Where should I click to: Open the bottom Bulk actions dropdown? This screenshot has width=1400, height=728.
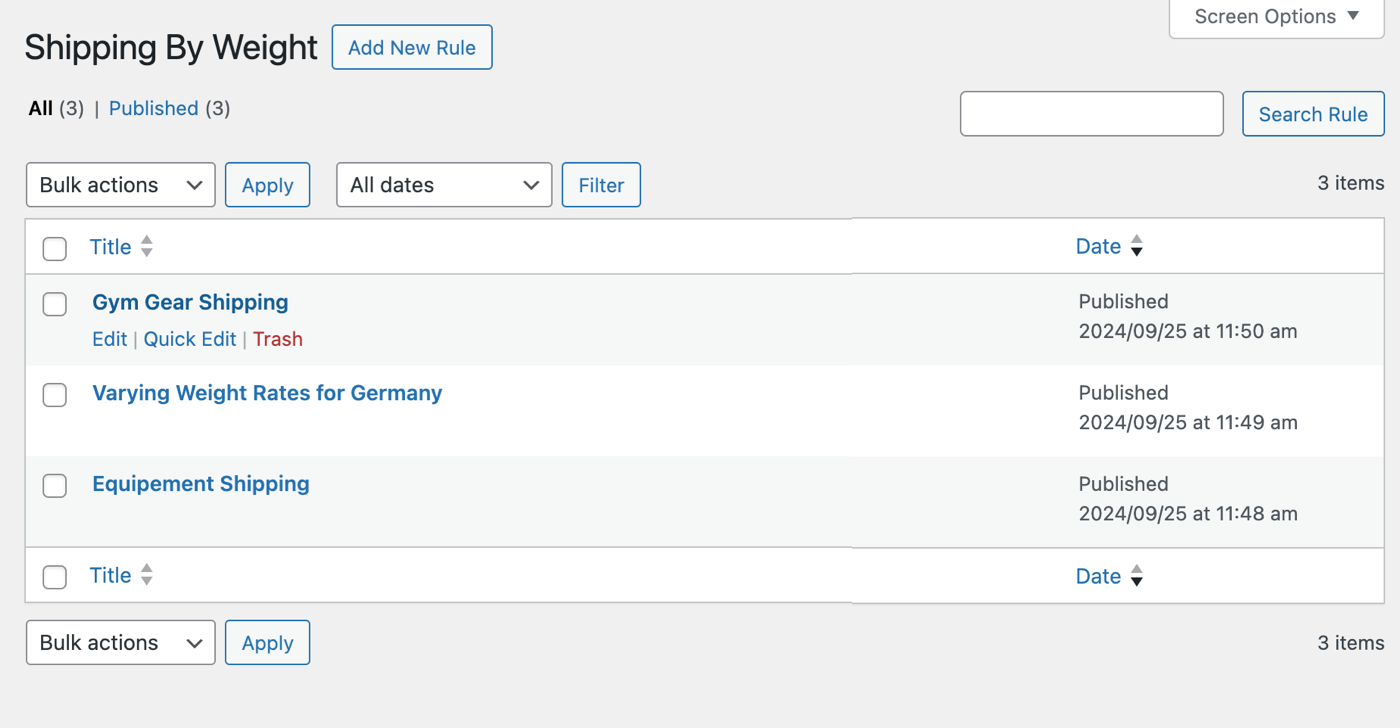click(x=120, y=642)
